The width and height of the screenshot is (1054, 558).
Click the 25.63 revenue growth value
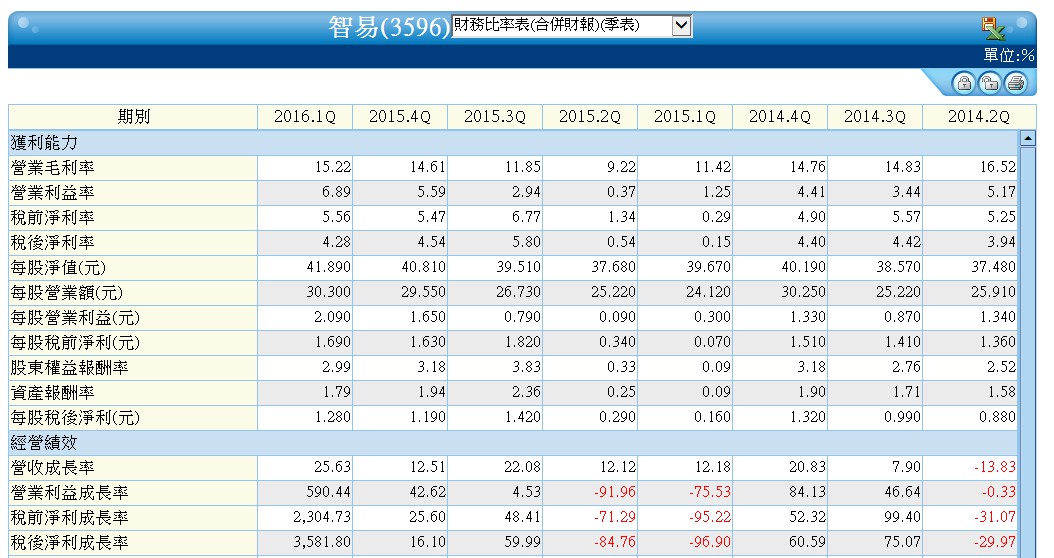click(333, 467)
